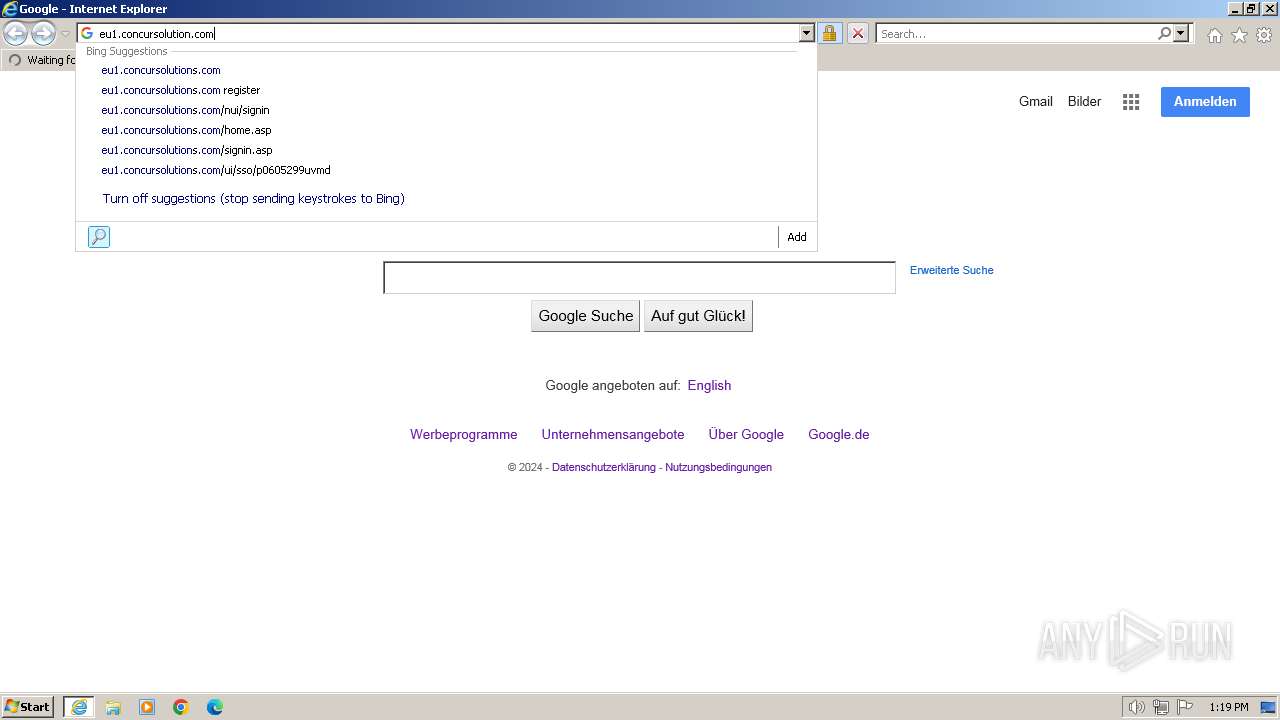The image size is (1280, 720).
Task: Click the IE Search box field
Action: pyautogui.click(x=1017, y=34)
